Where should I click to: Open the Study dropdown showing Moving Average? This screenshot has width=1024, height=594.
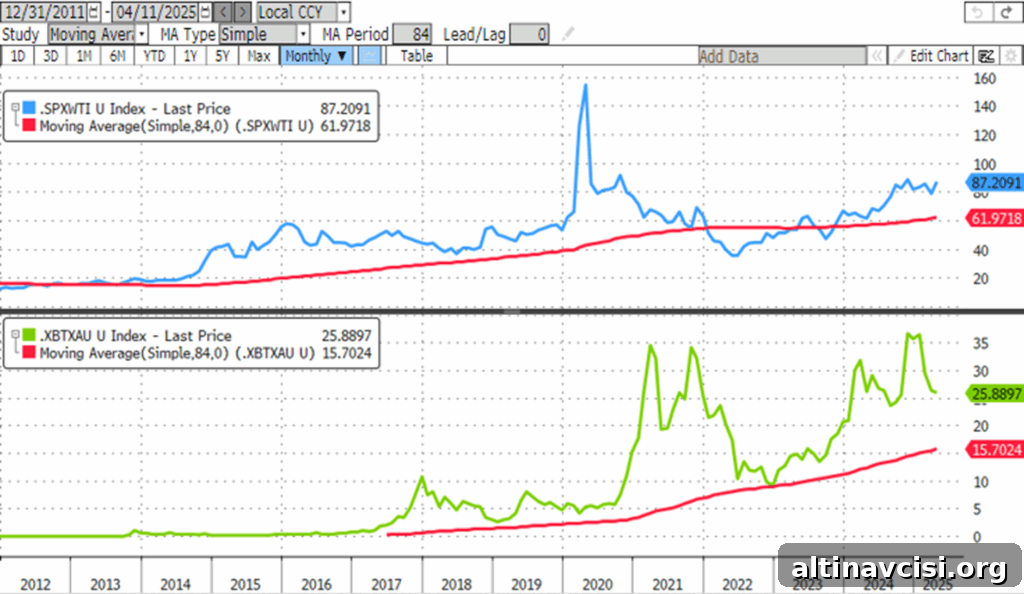98,34
